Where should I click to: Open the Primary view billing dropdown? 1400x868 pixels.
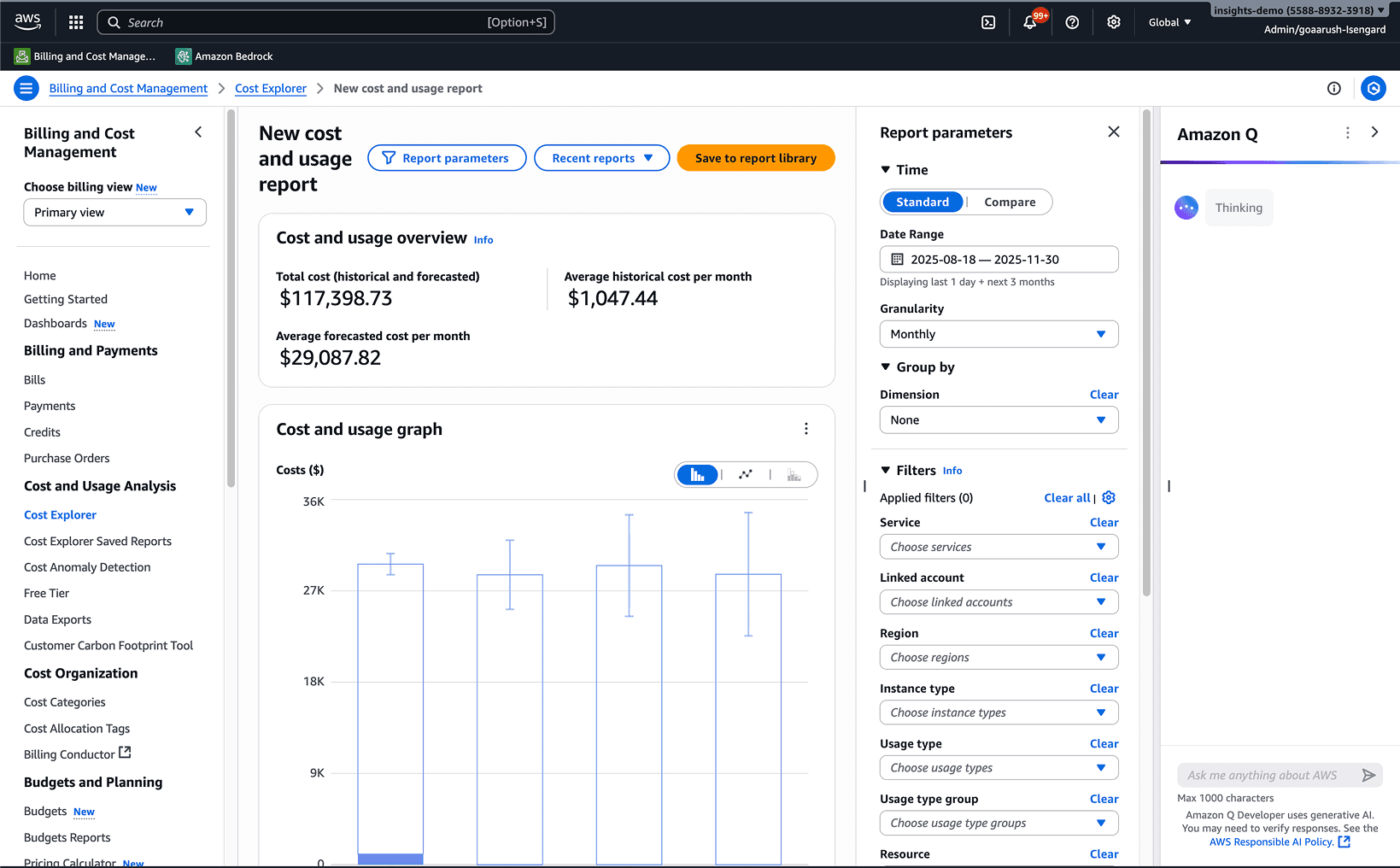click(x=114, y=212)
